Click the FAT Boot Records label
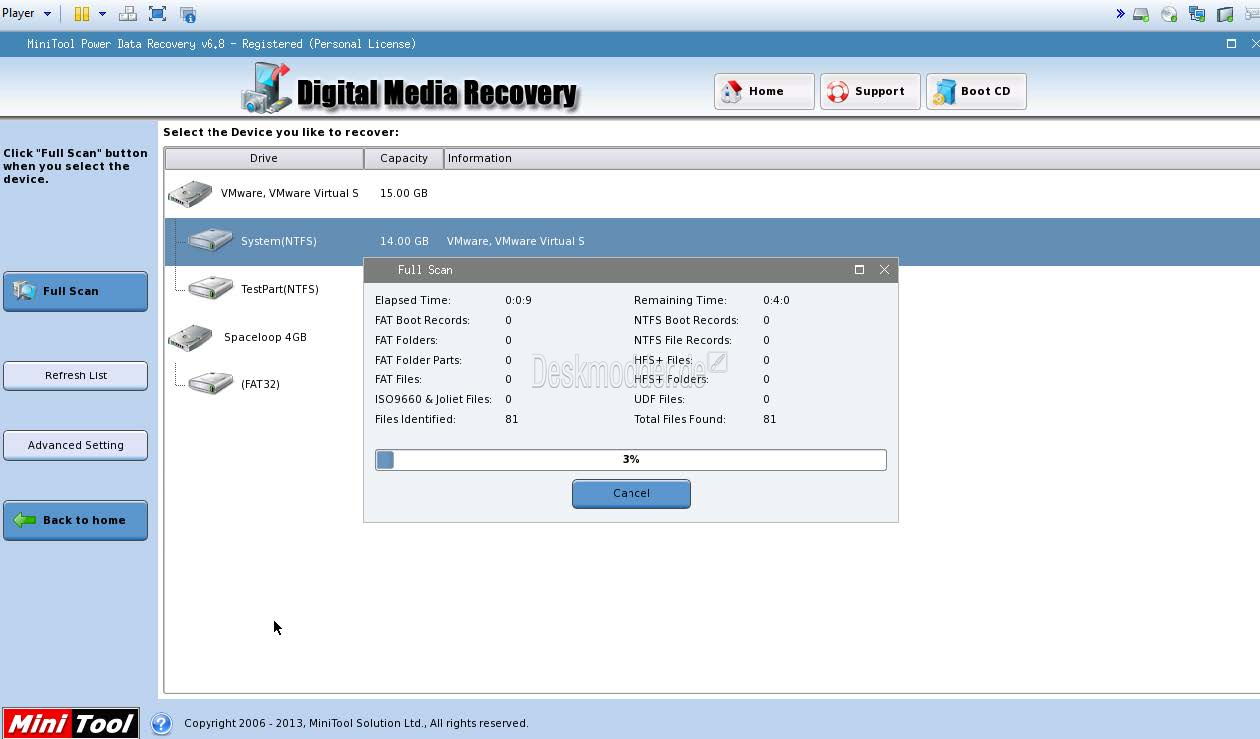Viewport: 1260px width, 739px height. click(x=422, y=320)
